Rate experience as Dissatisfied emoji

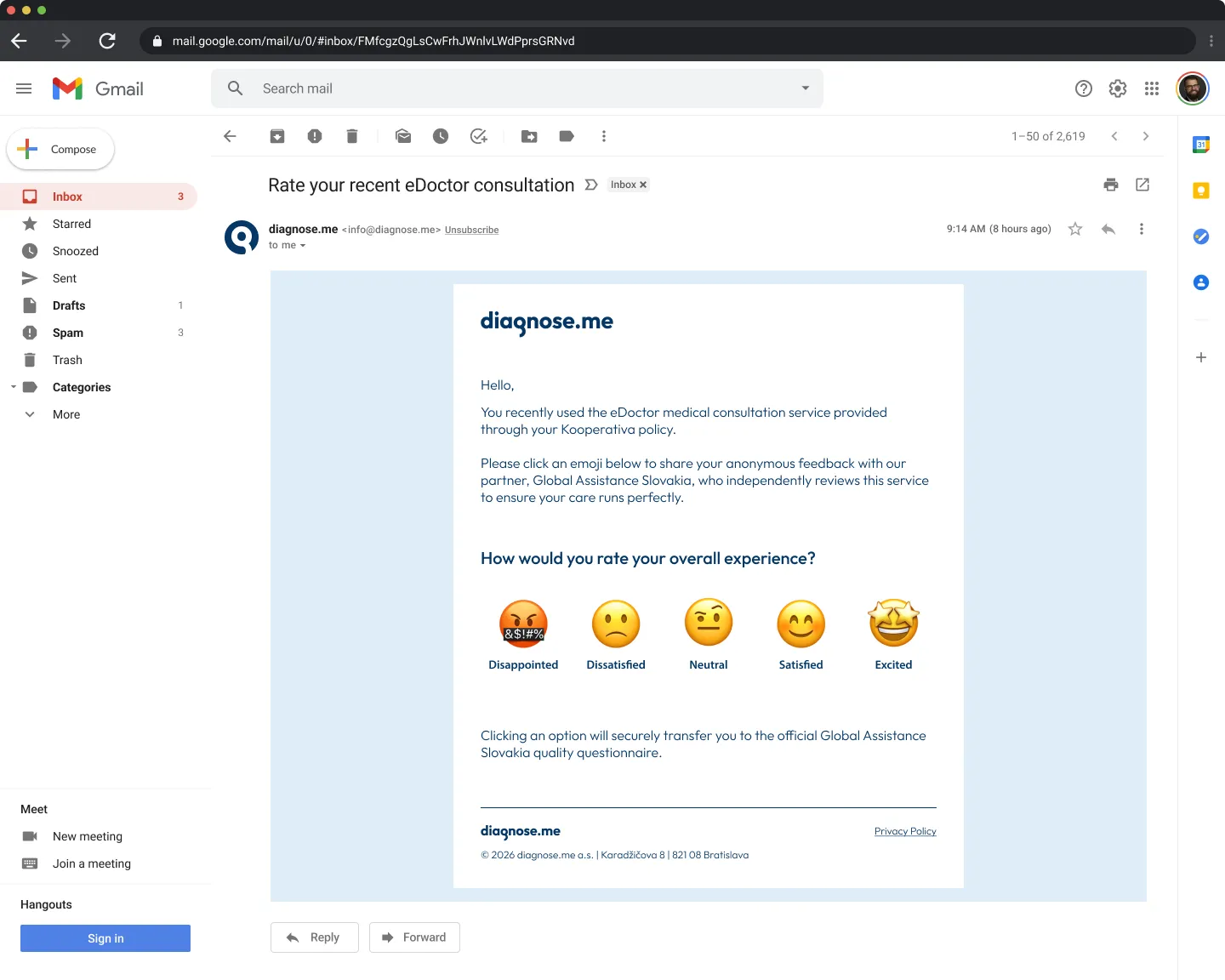(616, 624)
